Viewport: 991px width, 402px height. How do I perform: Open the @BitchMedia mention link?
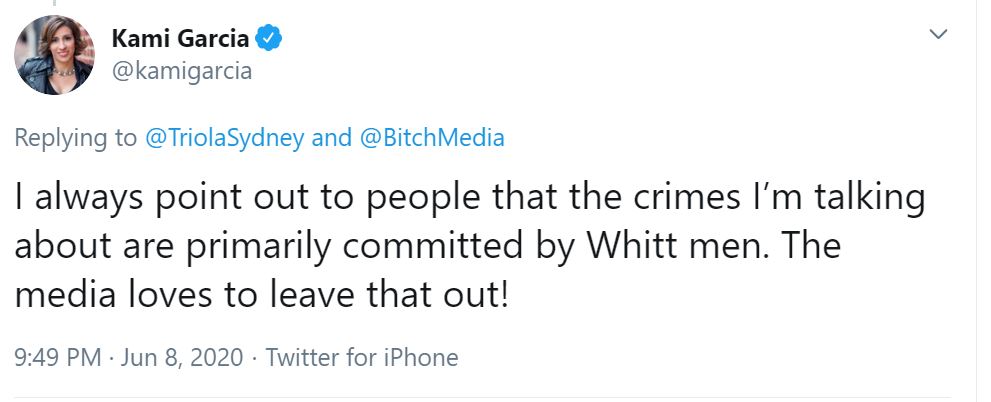[x=431, y=138]
